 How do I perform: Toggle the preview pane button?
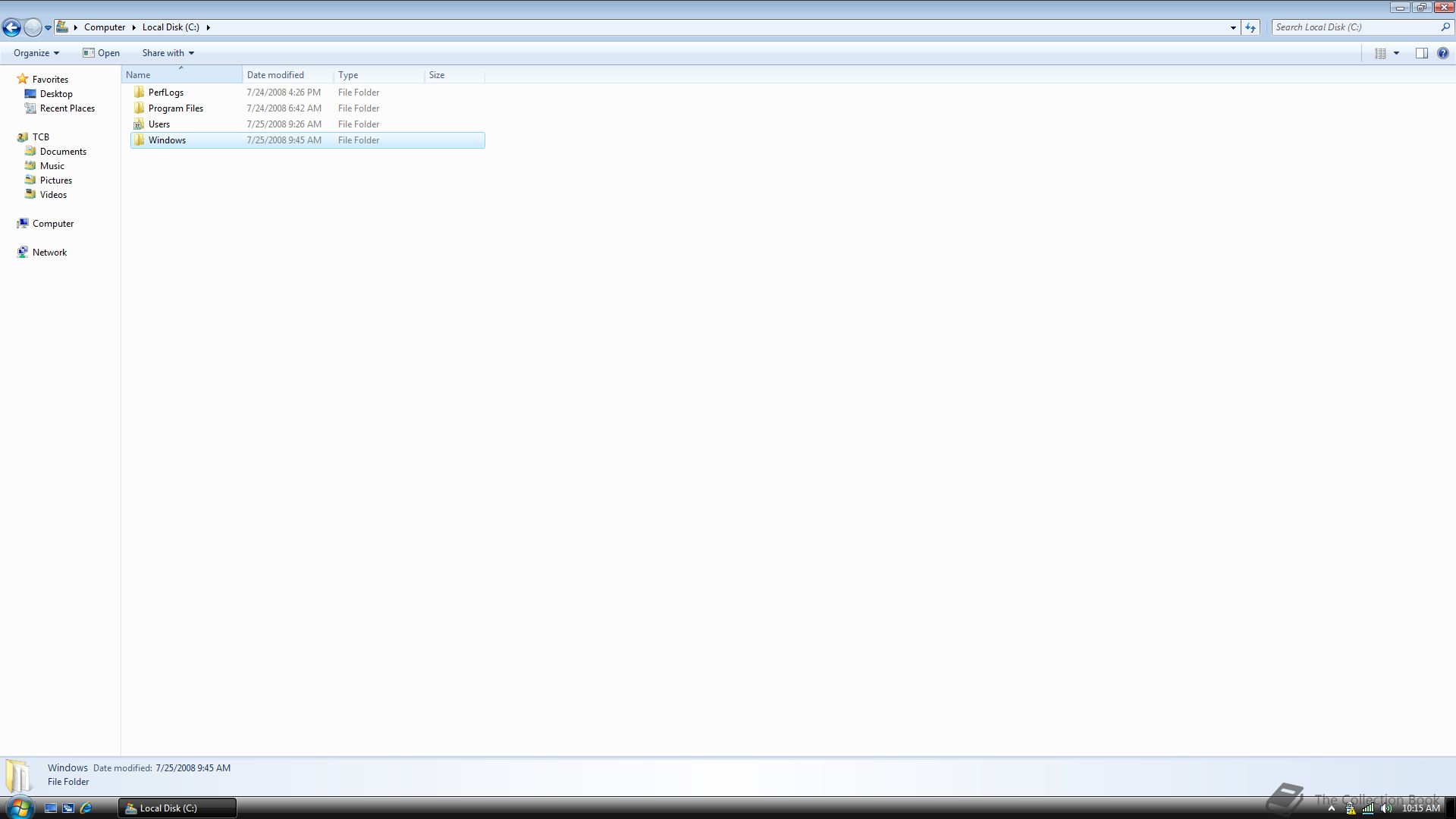(x=1422, y=53)
